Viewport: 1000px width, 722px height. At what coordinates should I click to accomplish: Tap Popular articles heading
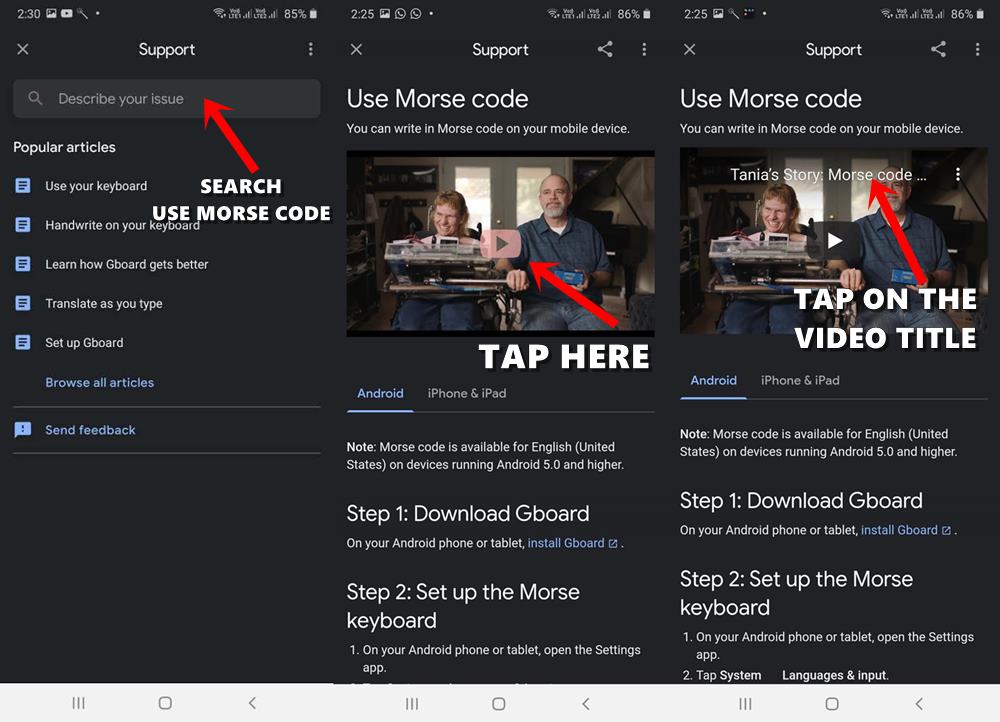[x=64, y=147]
